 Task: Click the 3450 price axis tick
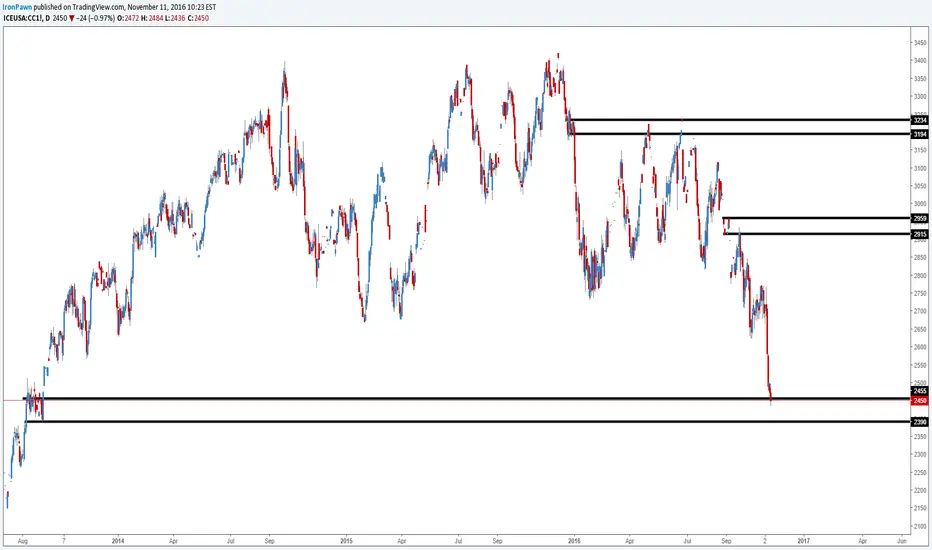tap(920, 43)
